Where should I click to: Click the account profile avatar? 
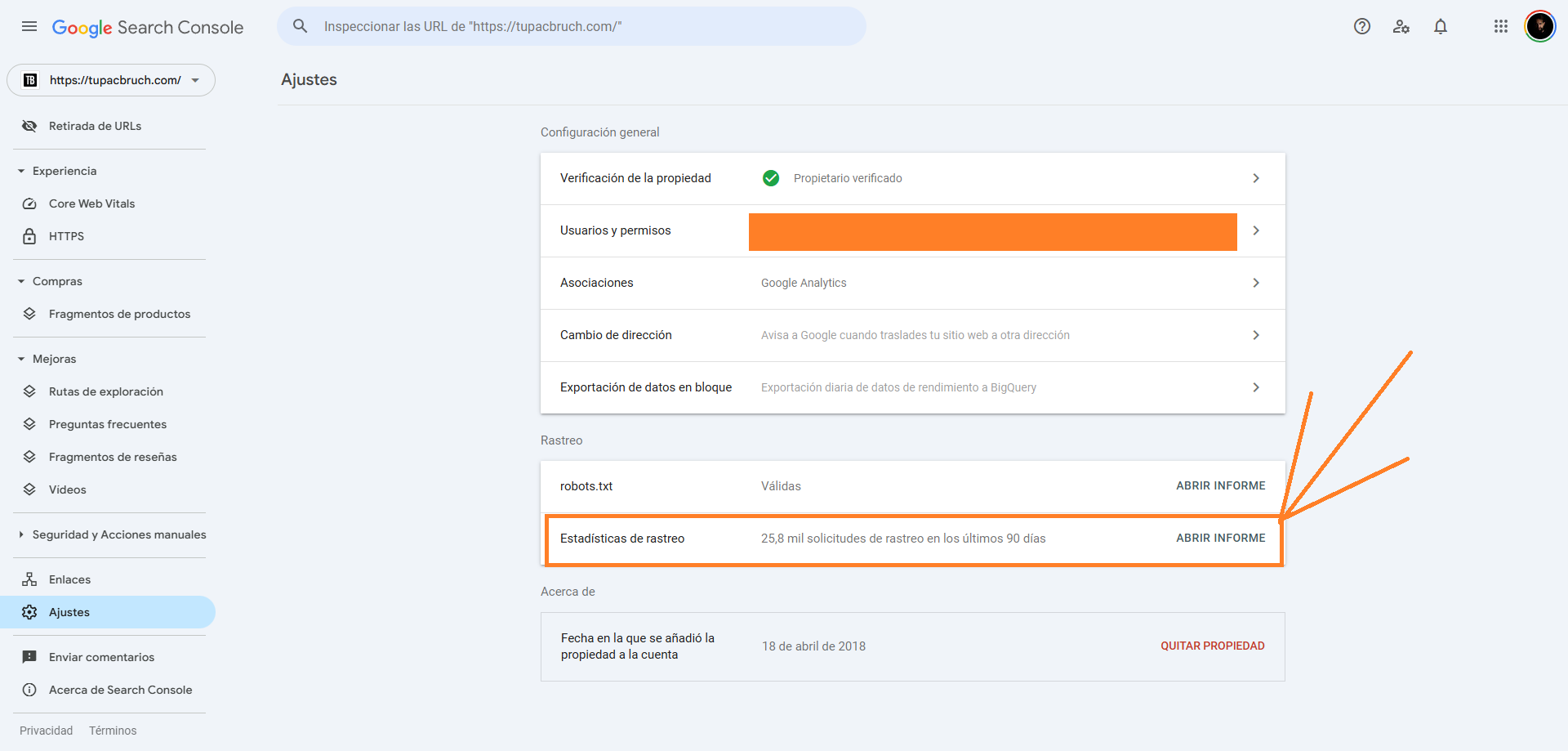pyautogui.click(x=1539, y=26)
